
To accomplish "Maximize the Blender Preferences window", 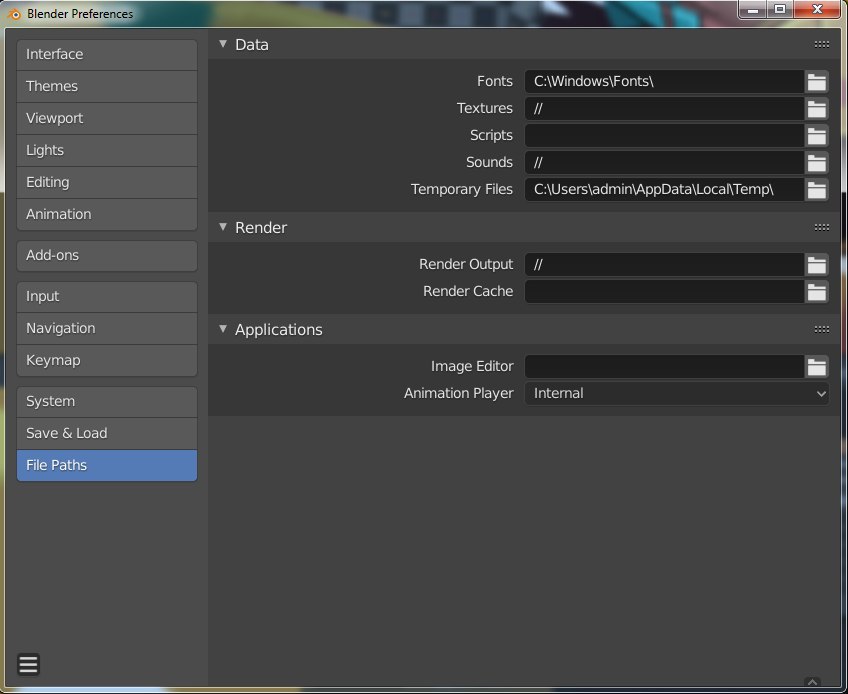I will point(780,9).
